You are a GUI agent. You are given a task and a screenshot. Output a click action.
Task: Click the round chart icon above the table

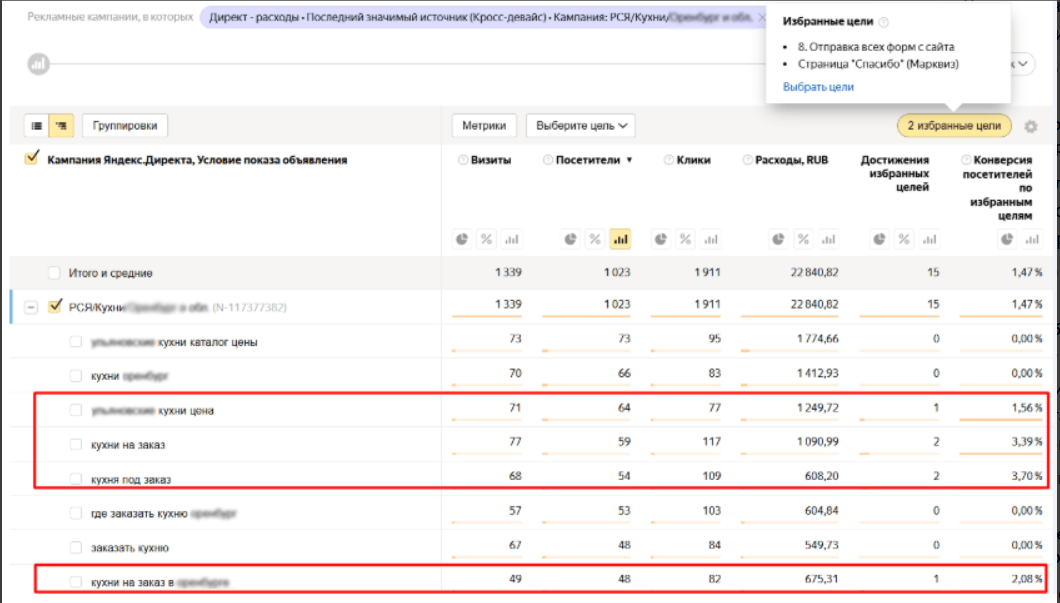click(x=39, y=64)
